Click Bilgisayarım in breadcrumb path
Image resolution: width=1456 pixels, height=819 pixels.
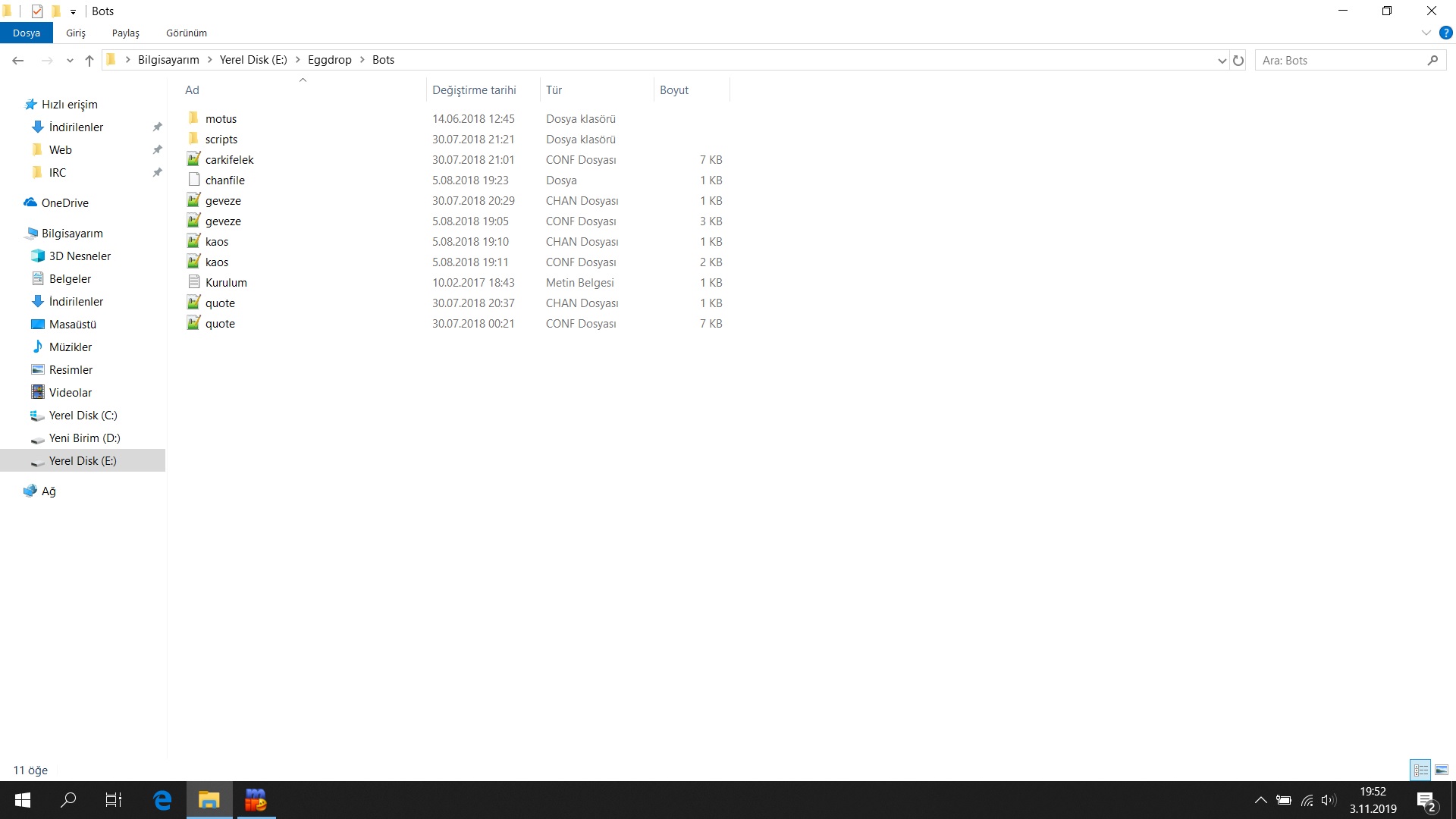click(168, 60)
